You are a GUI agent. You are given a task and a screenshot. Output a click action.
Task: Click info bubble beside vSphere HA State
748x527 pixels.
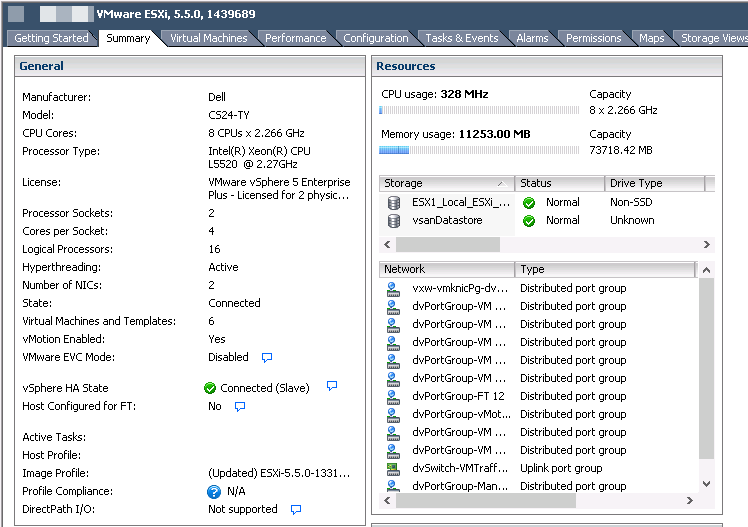(x=332, y=387)
